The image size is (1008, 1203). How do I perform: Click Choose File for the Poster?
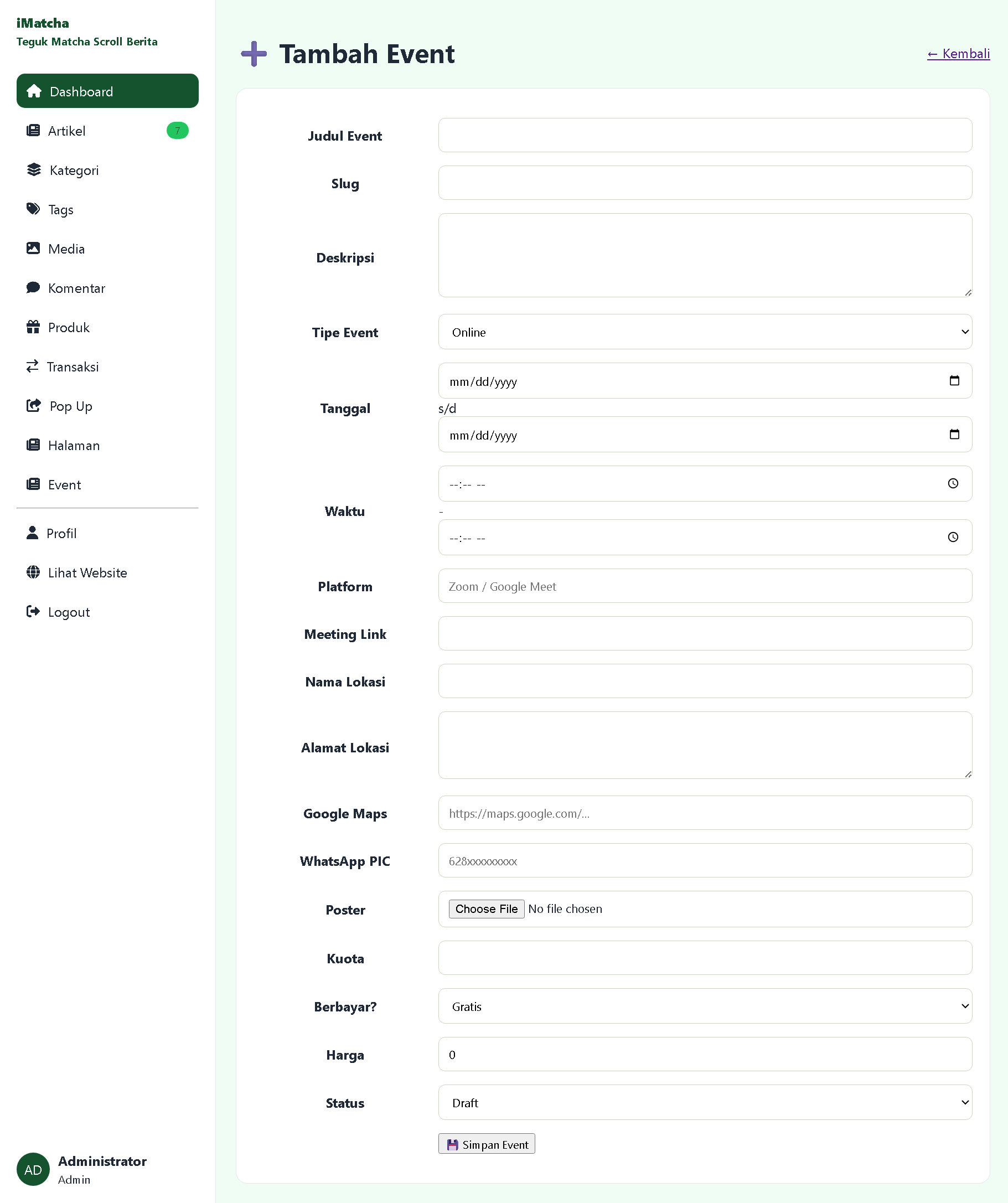(486, 909)
